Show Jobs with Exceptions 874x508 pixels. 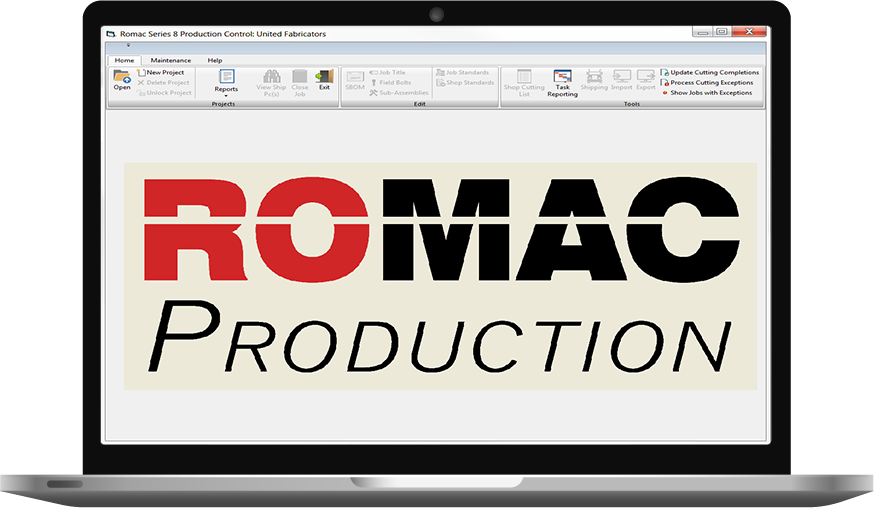(x=706, y=93)
